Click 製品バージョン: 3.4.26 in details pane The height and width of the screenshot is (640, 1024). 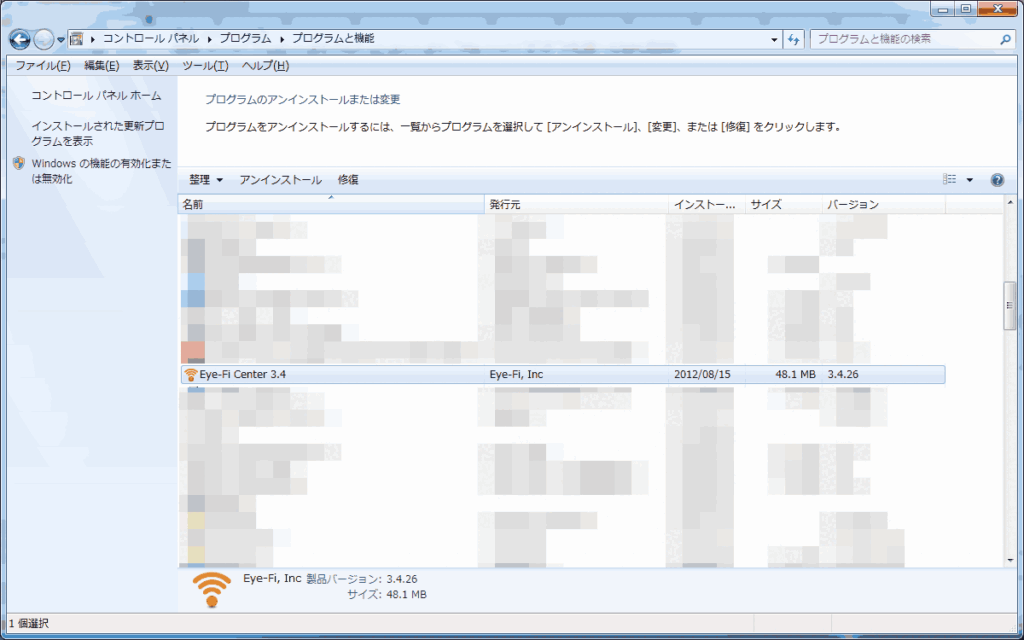tap(362, 579)
